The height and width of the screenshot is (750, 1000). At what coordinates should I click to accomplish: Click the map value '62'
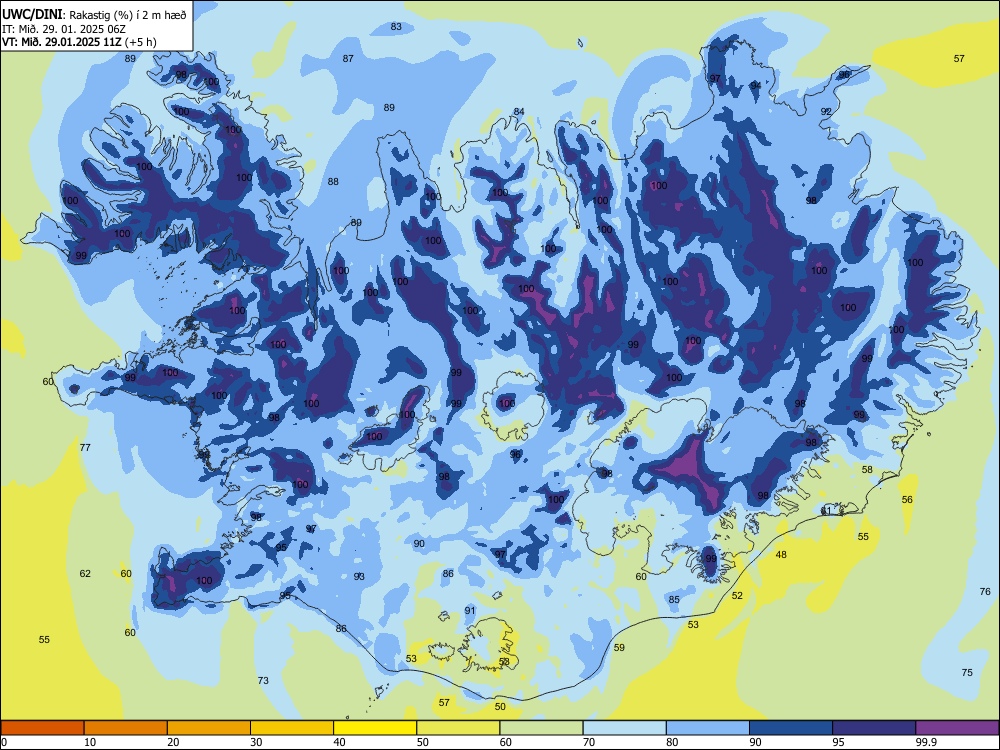(x=85, y=574)
